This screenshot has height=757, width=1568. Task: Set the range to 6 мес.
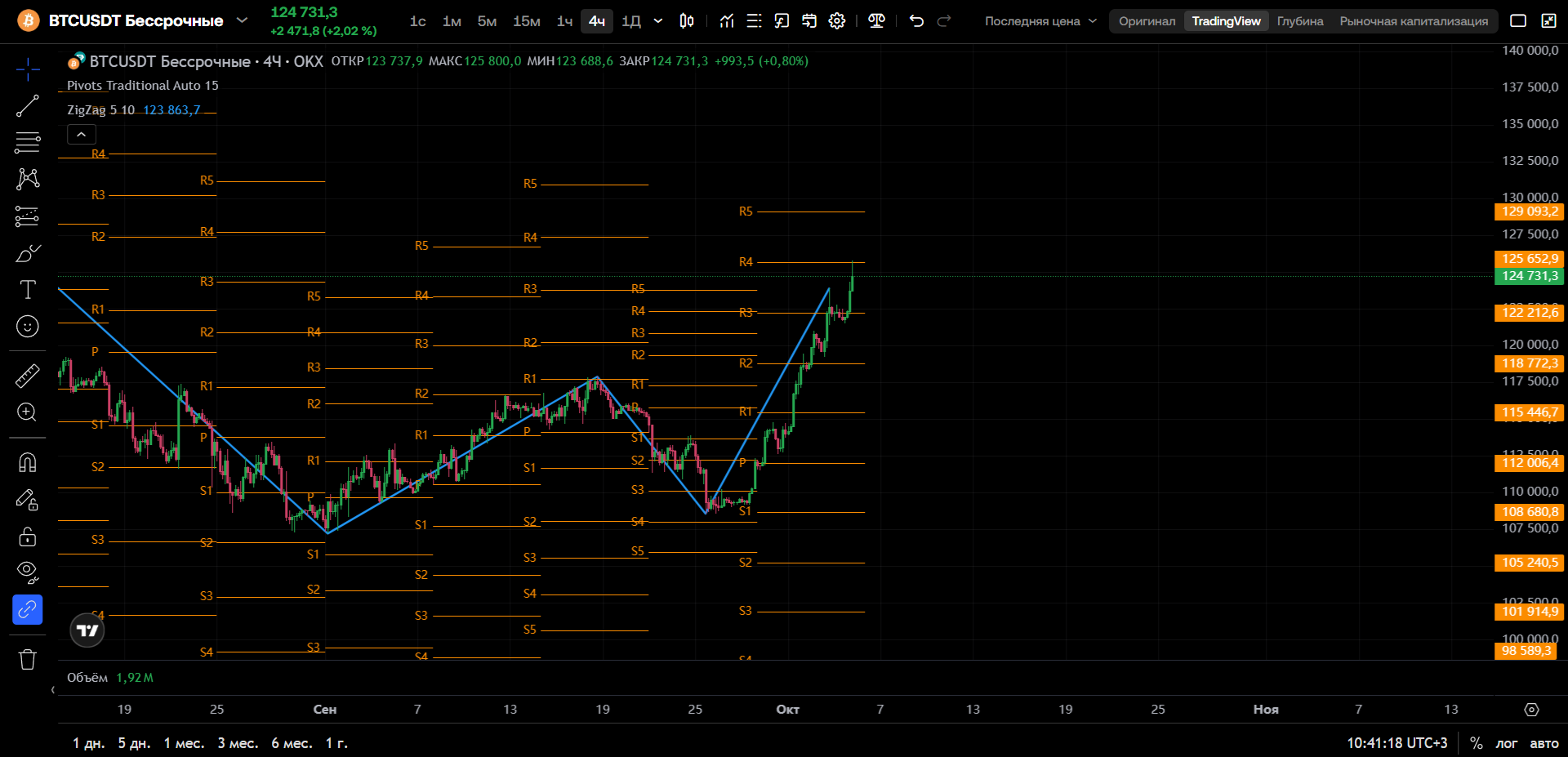coord(292,743)
